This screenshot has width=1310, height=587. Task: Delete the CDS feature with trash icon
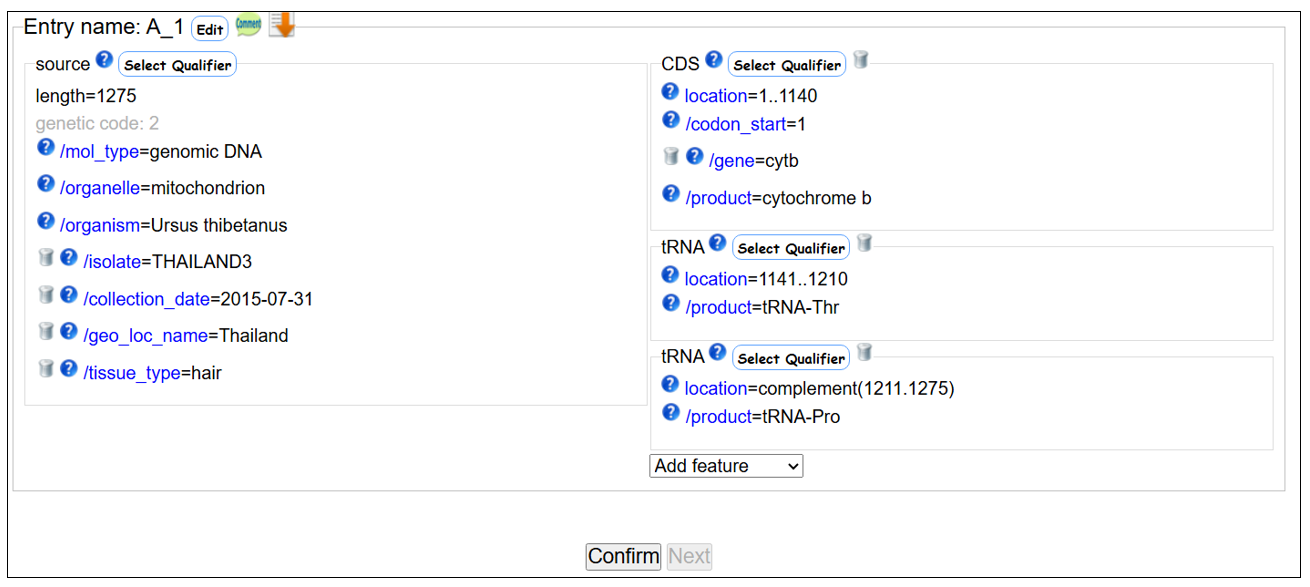(861, 61)
